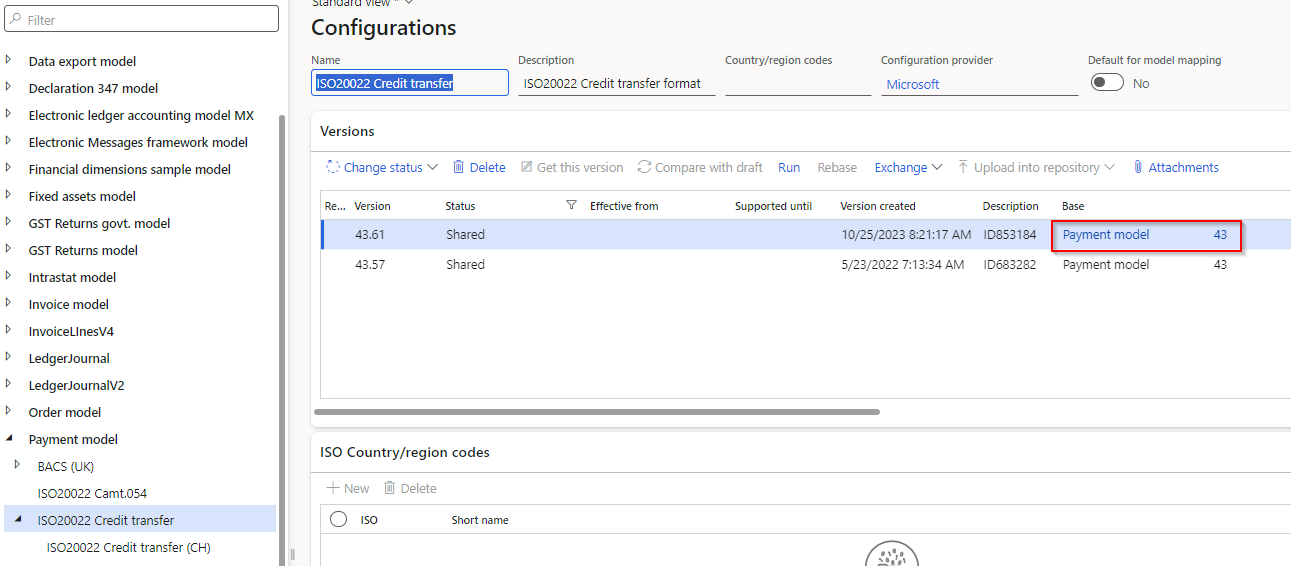Click the Get this version edit icon
Screen dimensions: 1291x566
(527, 167)
